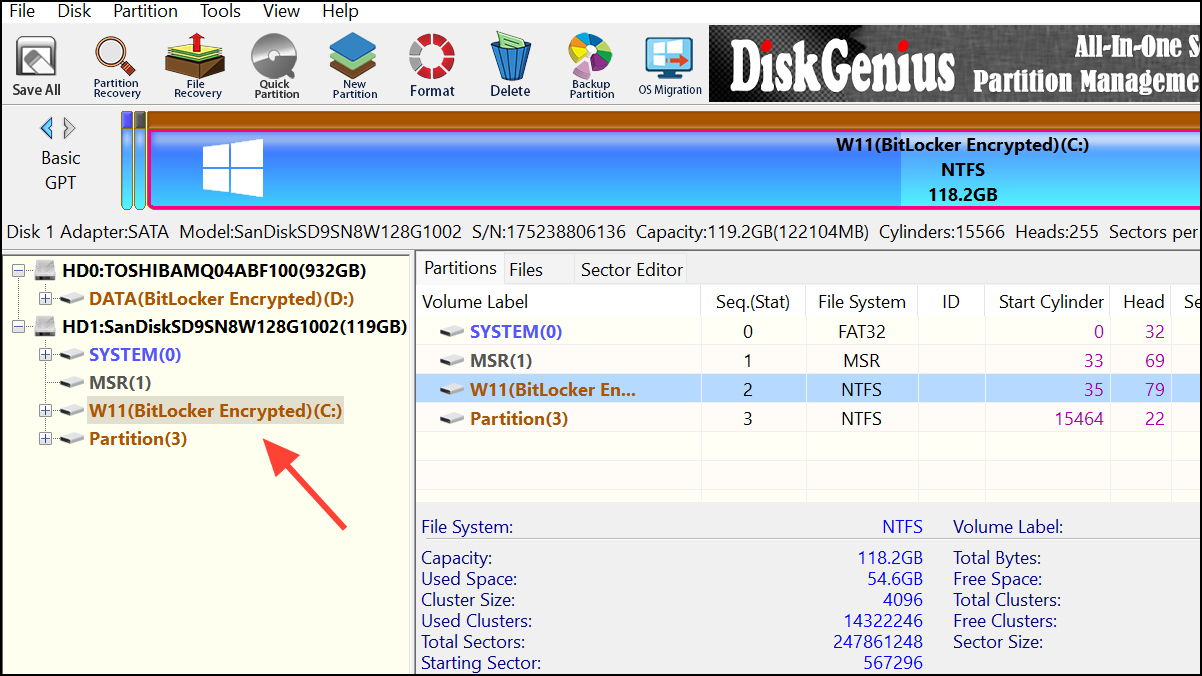
Task: Expand the W11(BitLocker Encrypted)(C:) tree node
Action: click(x=44, y=411)
